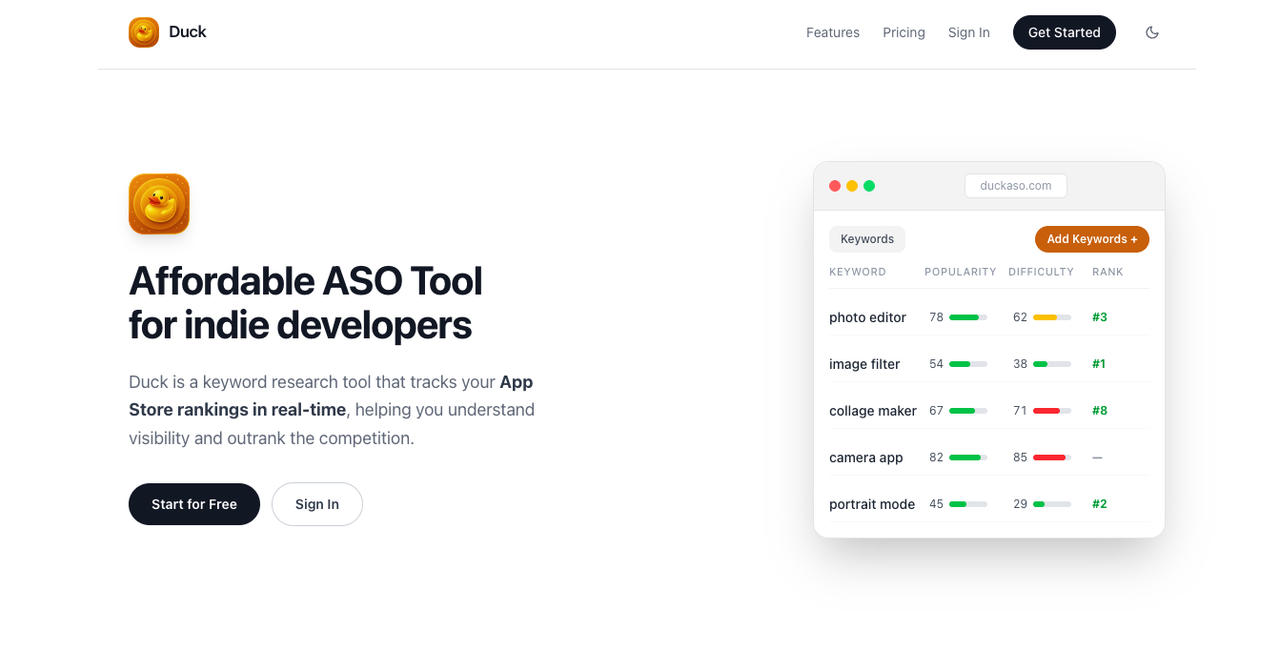
Task: Click the red dot in mock window
Action: pos(835,186)
